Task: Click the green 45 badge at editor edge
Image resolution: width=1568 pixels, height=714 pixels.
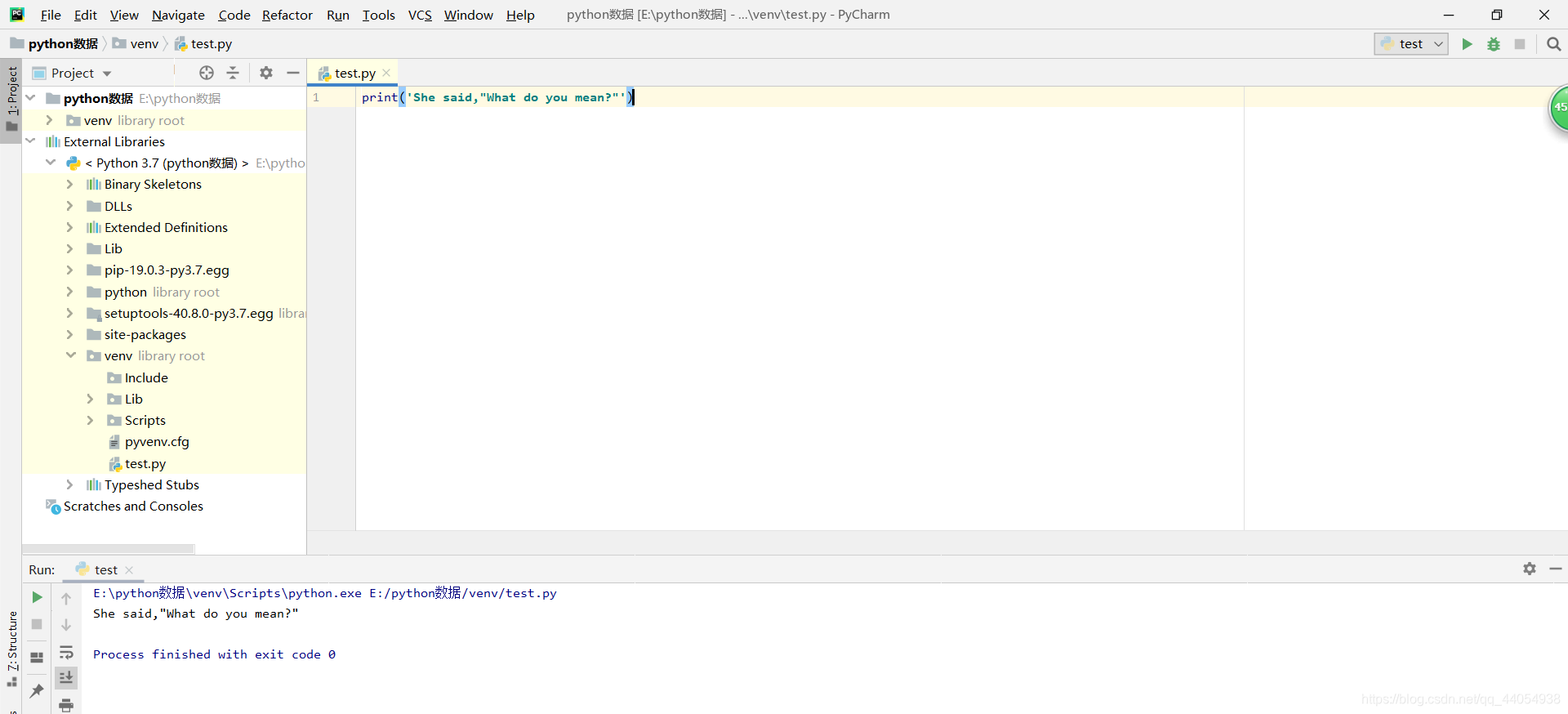Action: pyautogui.click(x=1559, y=107)
